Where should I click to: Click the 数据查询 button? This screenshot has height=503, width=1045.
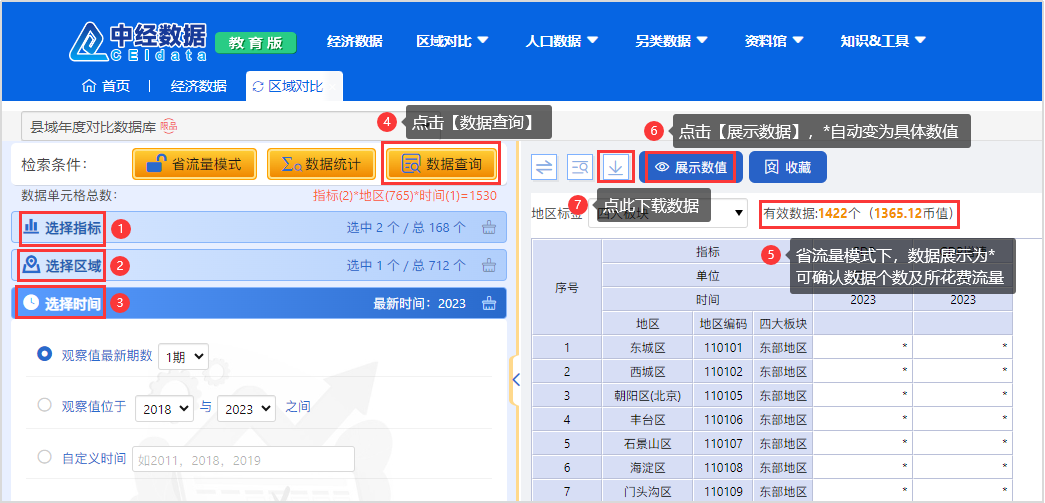click(x=441, y=164)
